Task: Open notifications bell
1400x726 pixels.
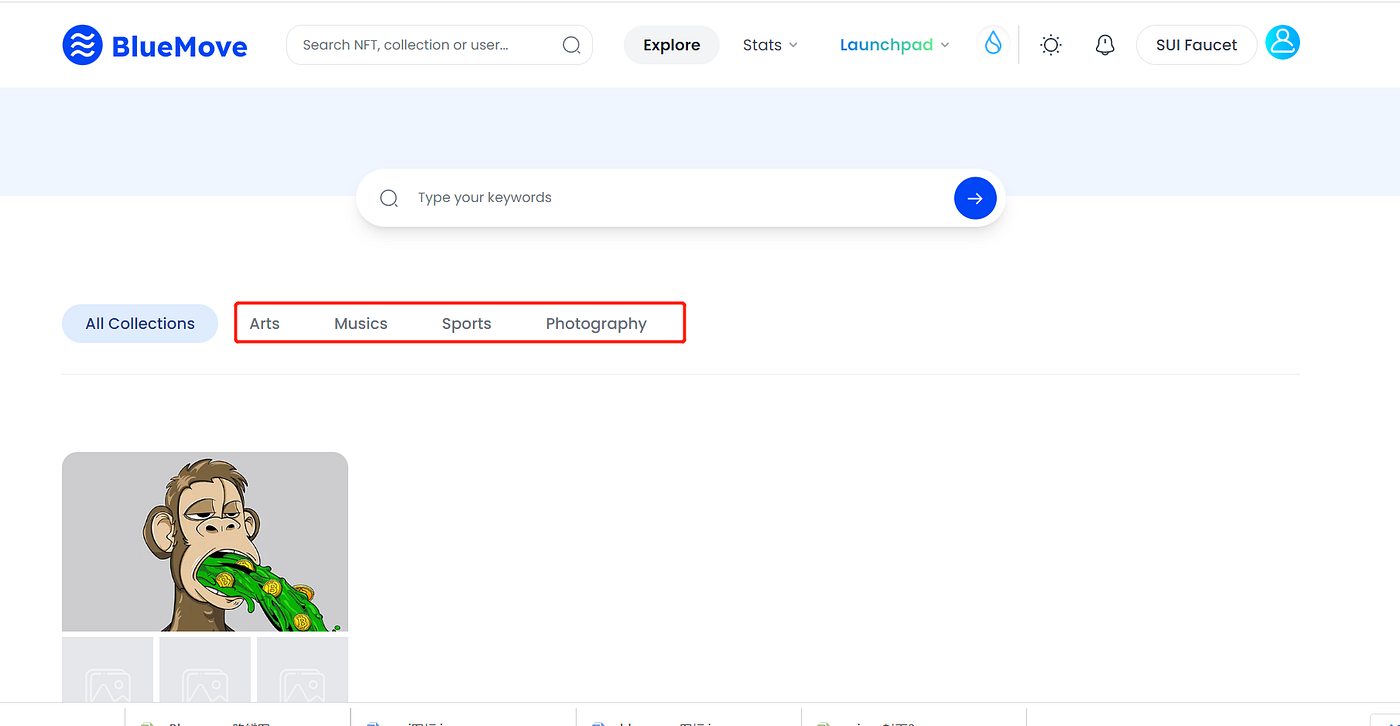Action: pyautogui.click(x=1105, y=45)
